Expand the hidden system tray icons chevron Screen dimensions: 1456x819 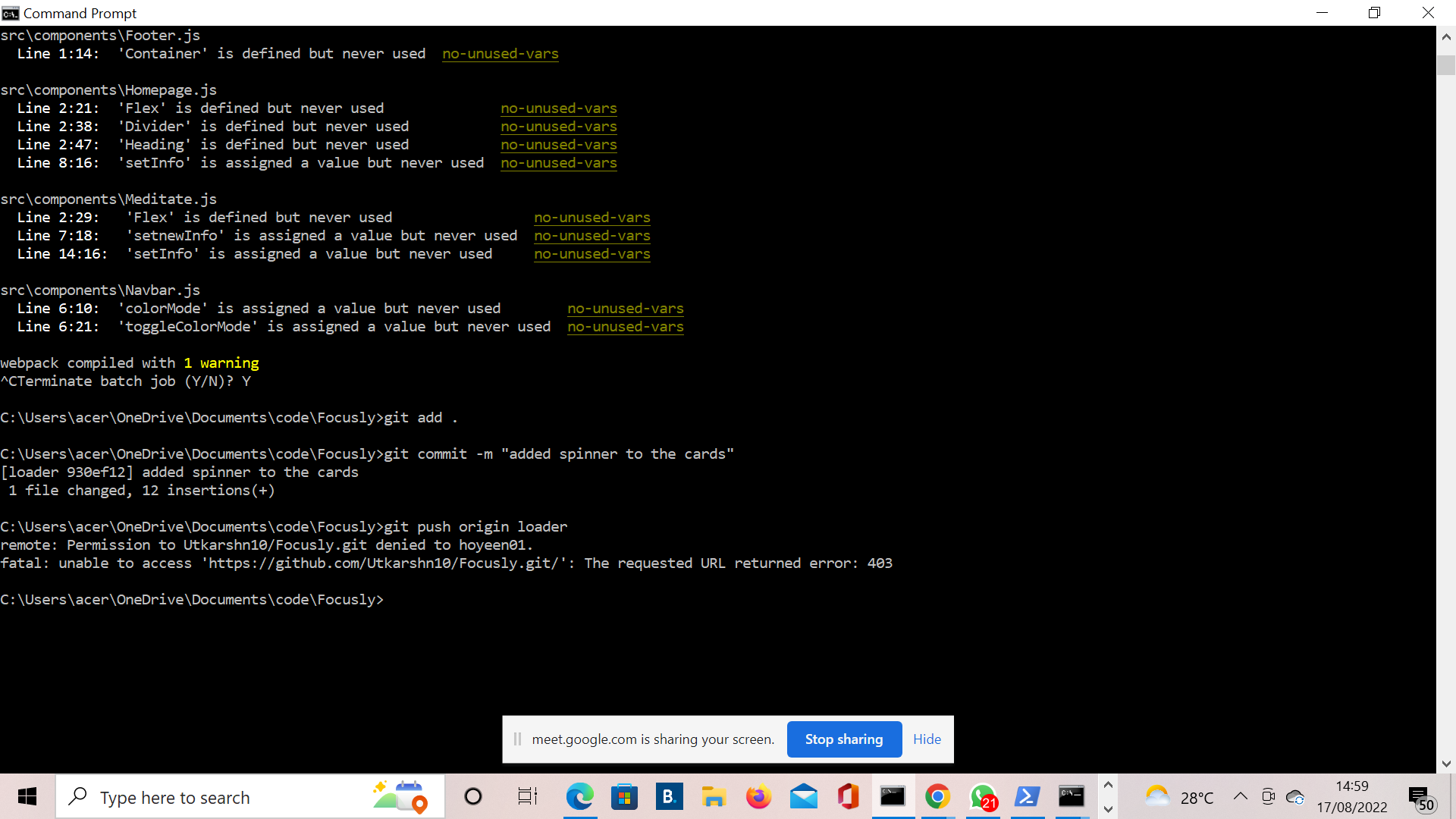(1240, 796)
